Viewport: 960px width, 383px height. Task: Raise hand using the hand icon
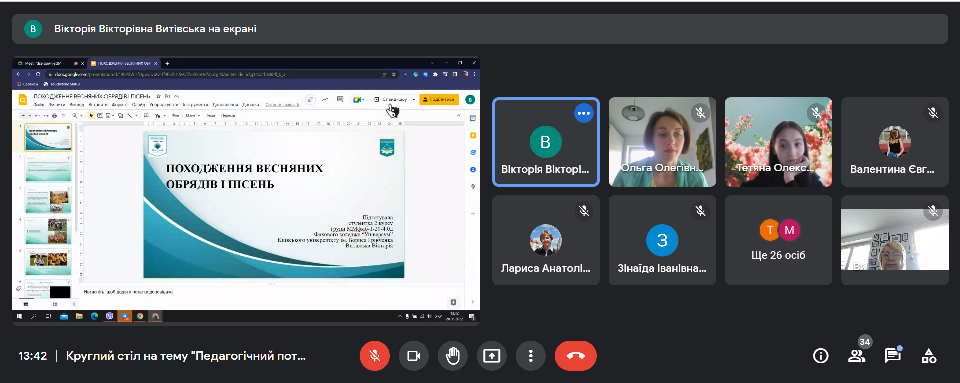pyautogui.click(x=452, y=356)
